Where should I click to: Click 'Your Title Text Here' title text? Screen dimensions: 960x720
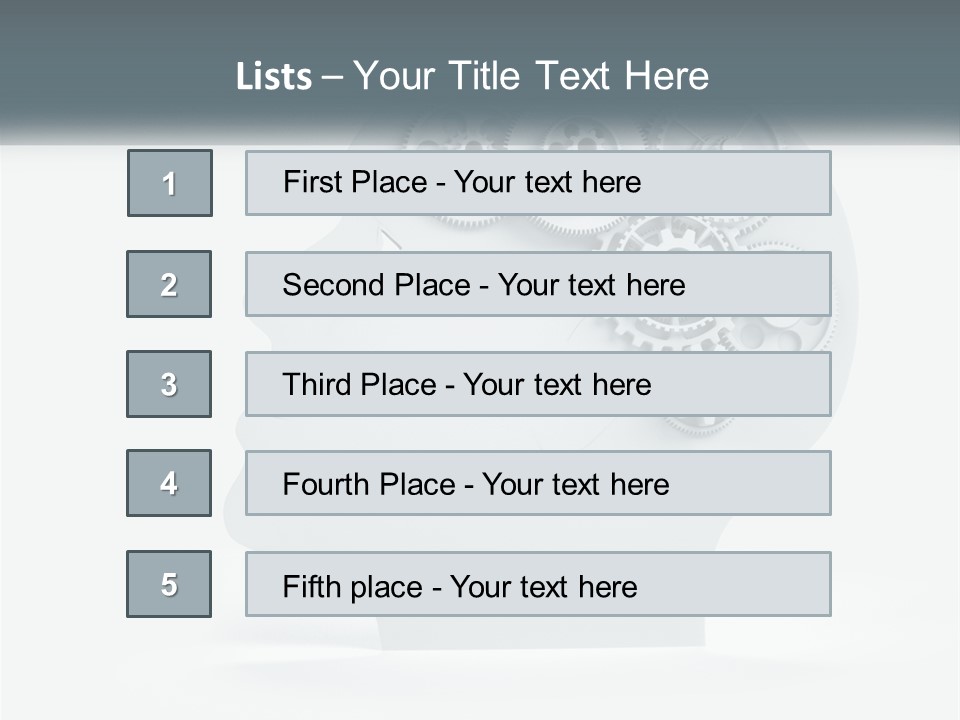click(530, 76)
